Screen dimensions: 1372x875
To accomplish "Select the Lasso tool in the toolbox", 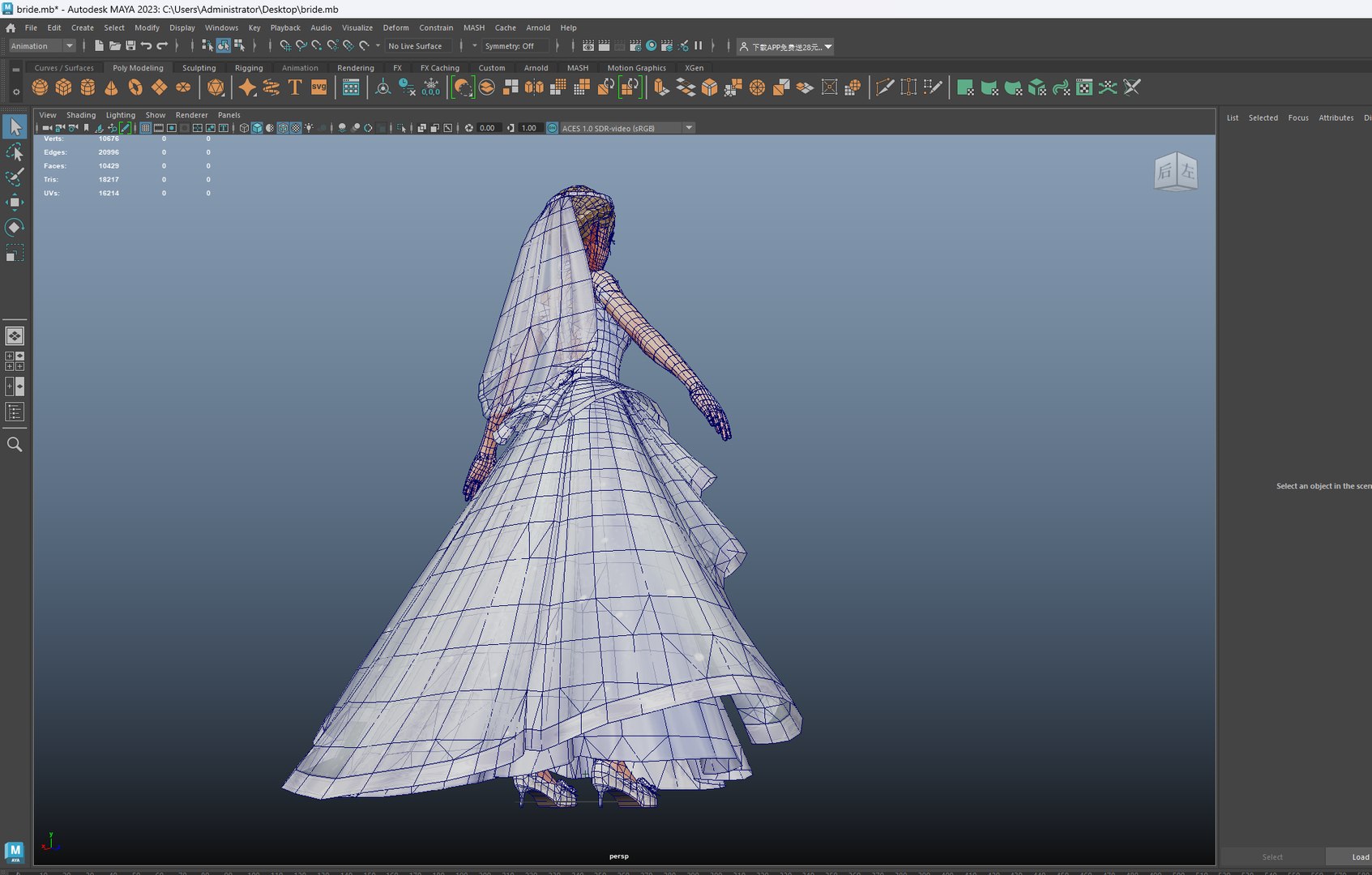I will [15, 152].
